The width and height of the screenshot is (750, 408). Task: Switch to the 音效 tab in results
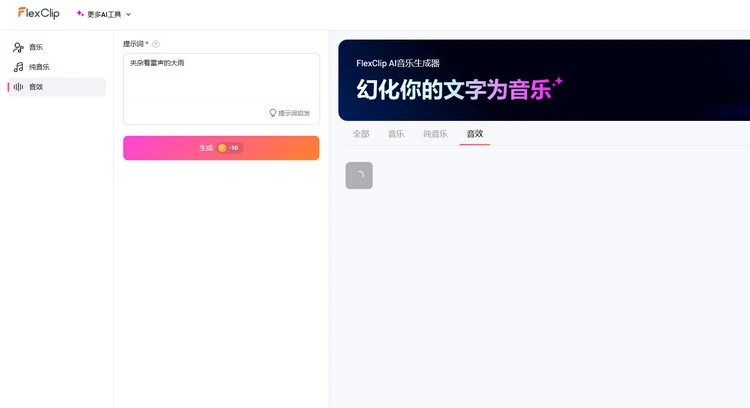(475, 134)
